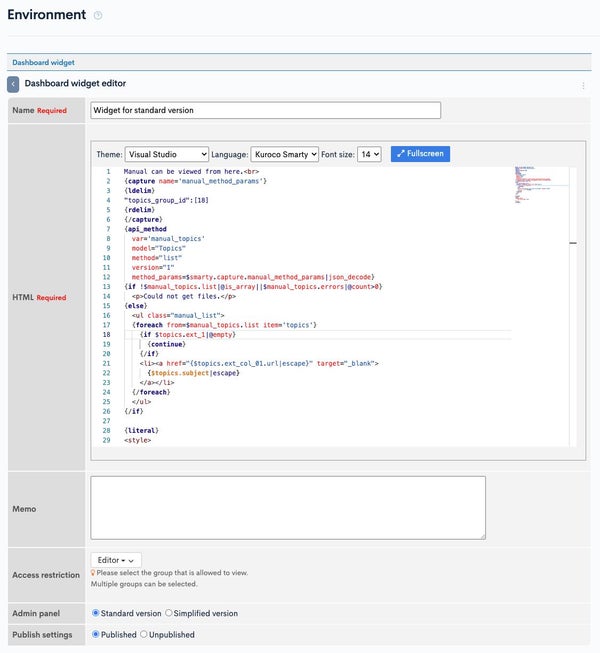
Task: Select the Unpublished radio button
Action: click(x=143, y=634)
